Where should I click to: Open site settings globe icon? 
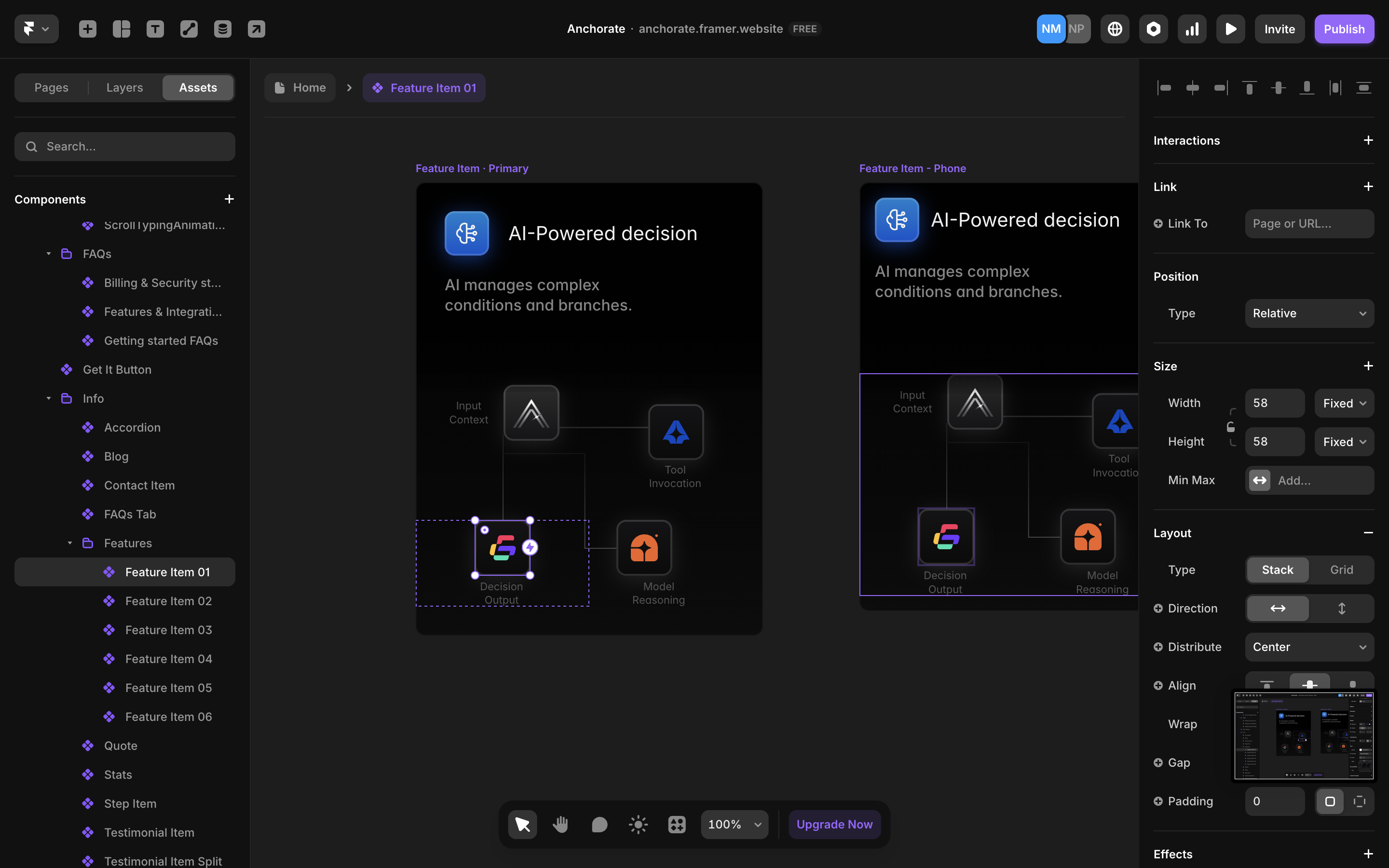coord(1115,29)
